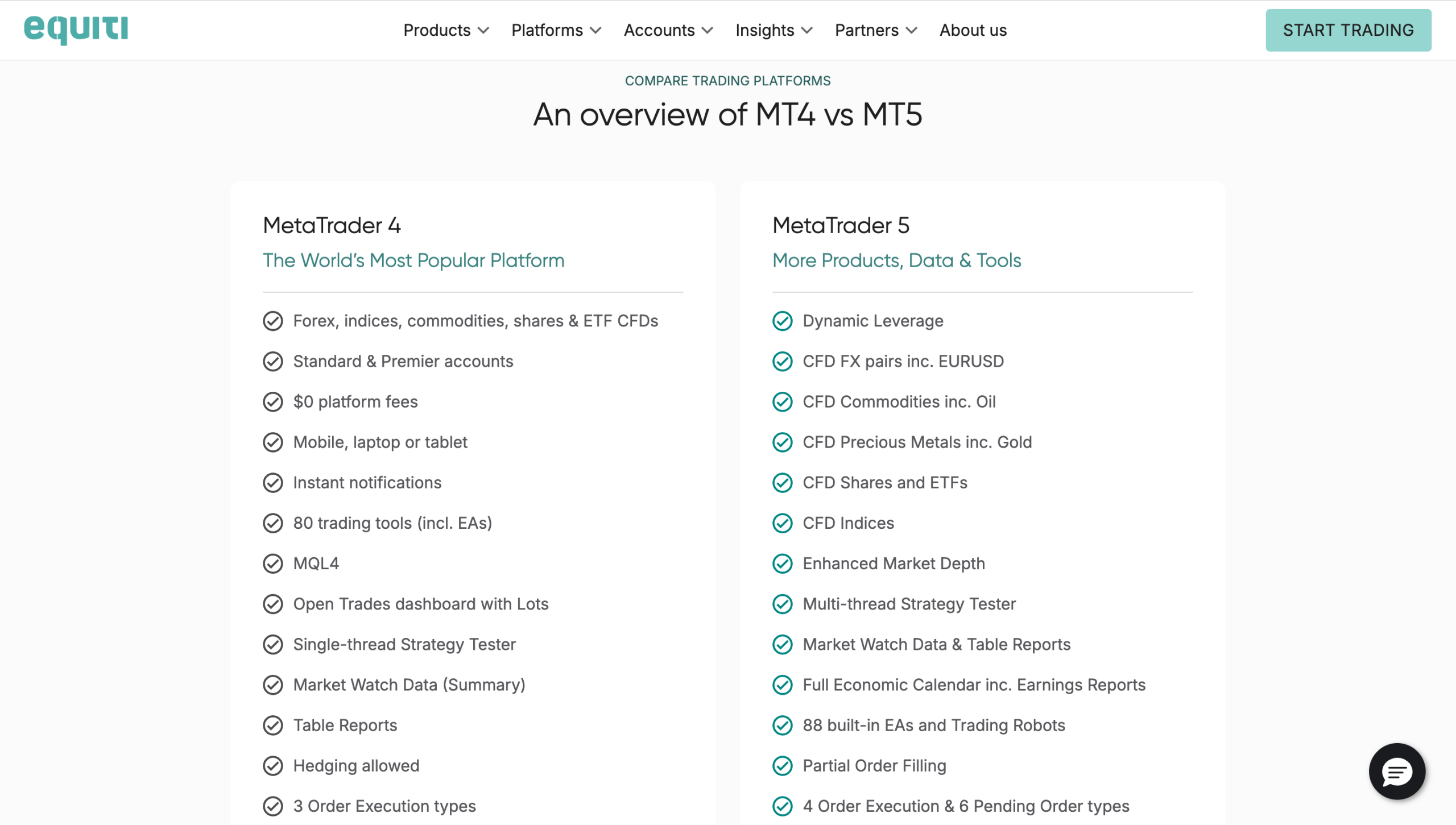Click checkmark icon beside Market Watch Data (Summary)
Screen dimensions: 1456x825
tap(273, 685)
